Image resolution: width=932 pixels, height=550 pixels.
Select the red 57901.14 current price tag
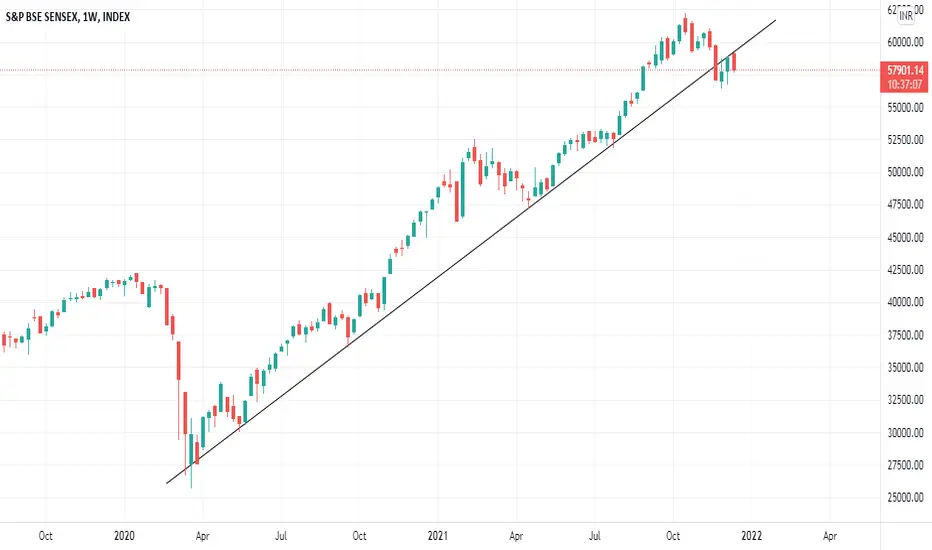[x=905, y=70]
